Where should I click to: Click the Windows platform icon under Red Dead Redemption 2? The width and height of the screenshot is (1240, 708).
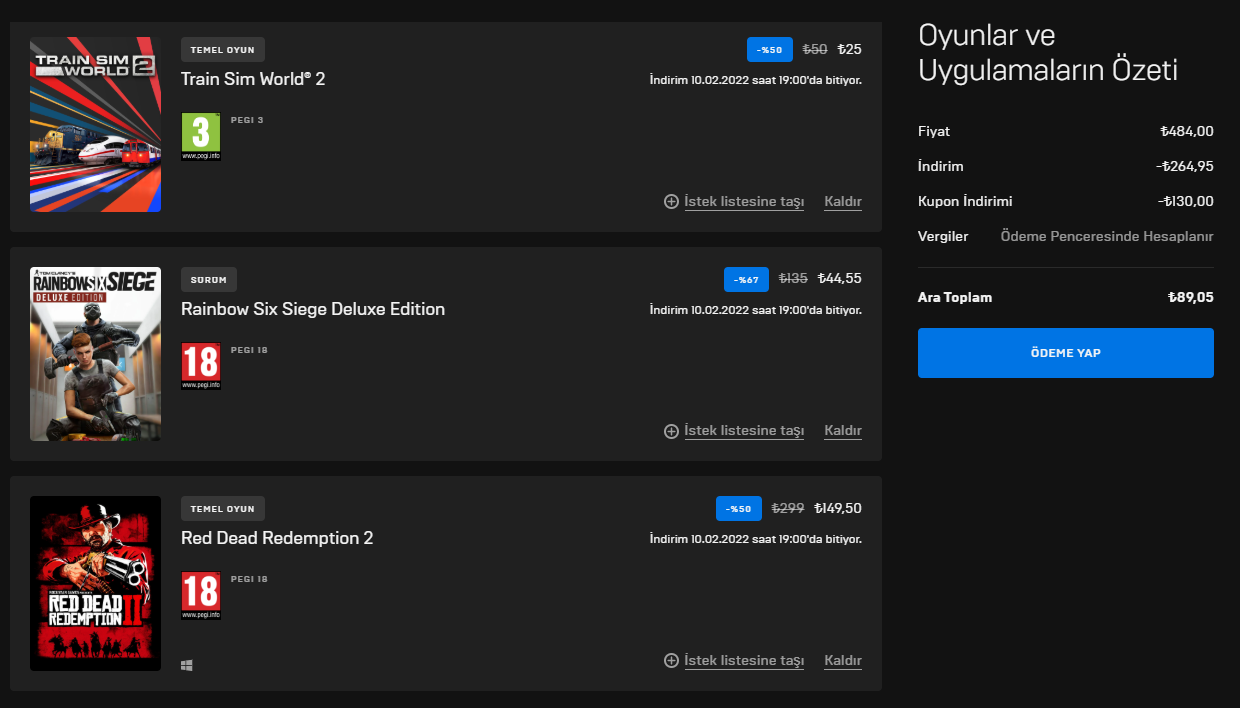pyautogui.click(x=187, y=664)
